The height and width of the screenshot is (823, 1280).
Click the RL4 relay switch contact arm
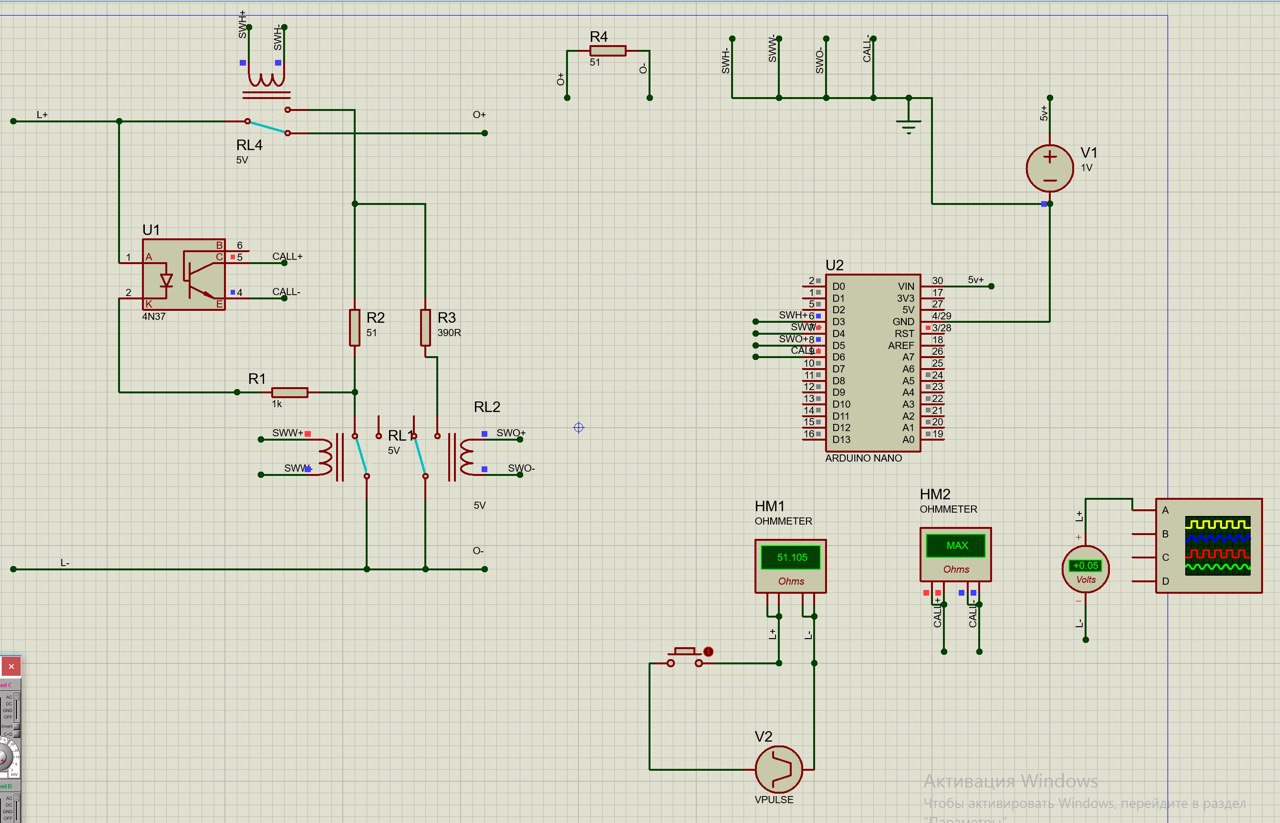tap(268, 127)
